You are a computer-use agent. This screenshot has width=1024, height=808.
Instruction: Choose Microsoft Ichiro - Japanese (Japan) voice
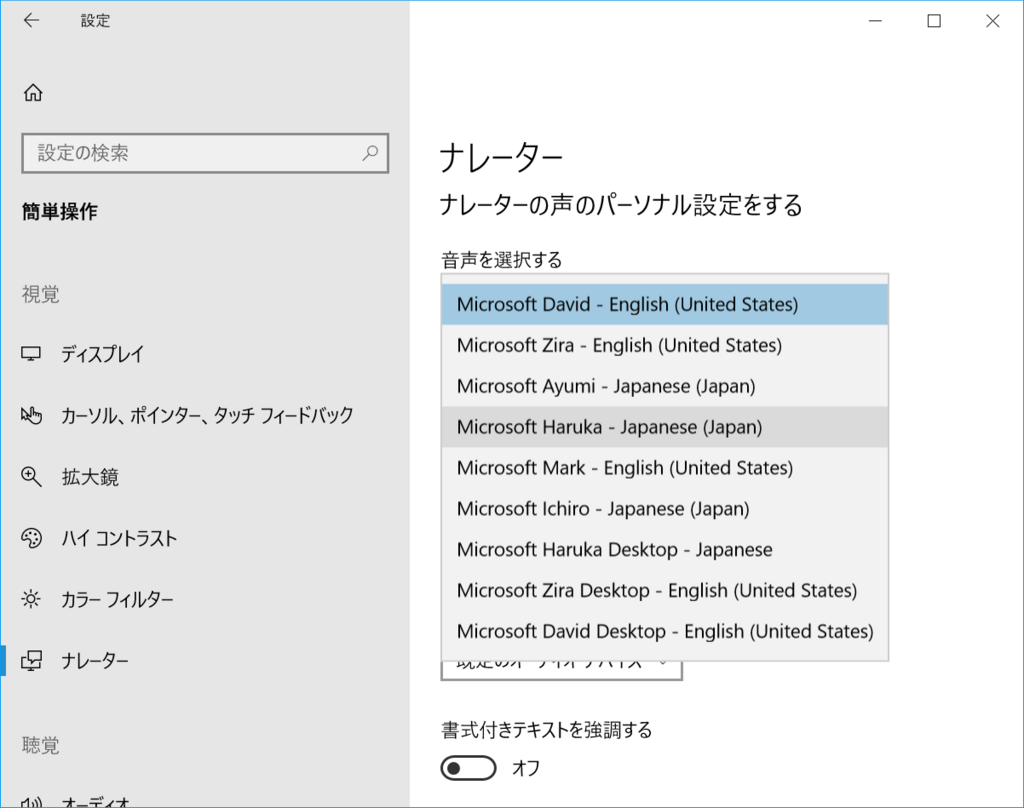(665, 509)
